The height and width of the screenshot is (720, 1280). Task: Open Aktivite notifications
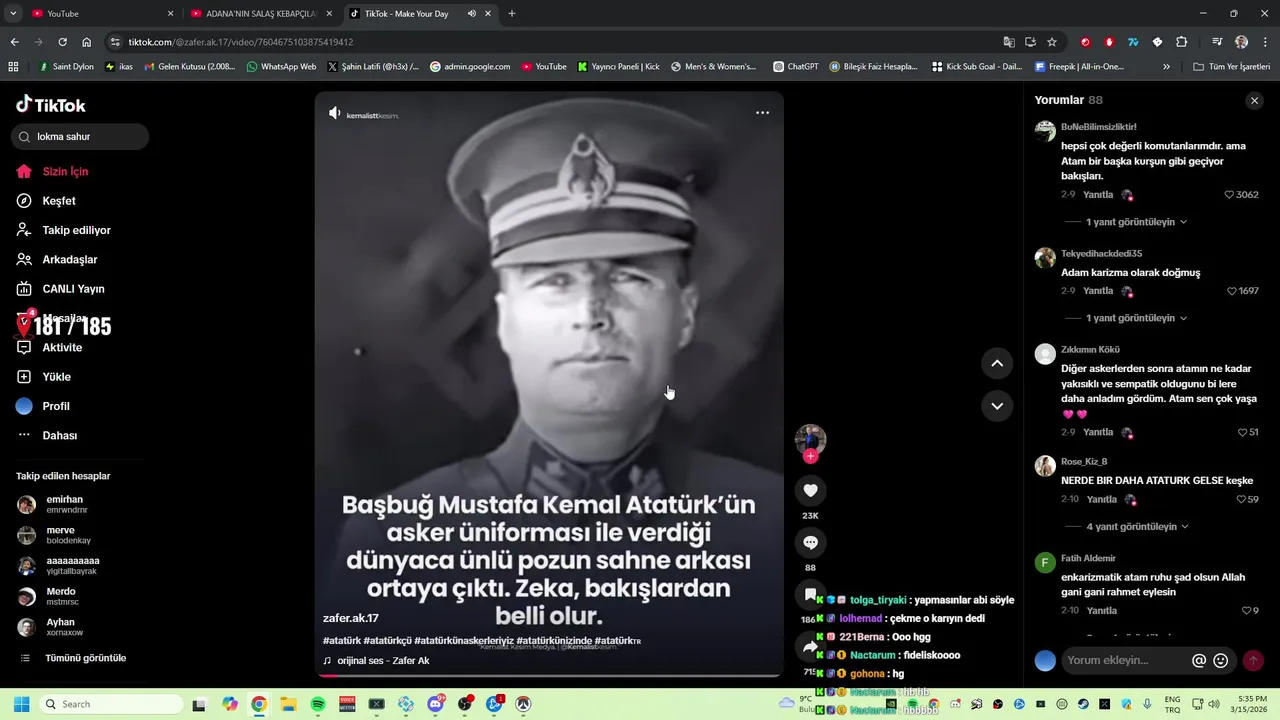pyautogui.click(x=49, y=347)
